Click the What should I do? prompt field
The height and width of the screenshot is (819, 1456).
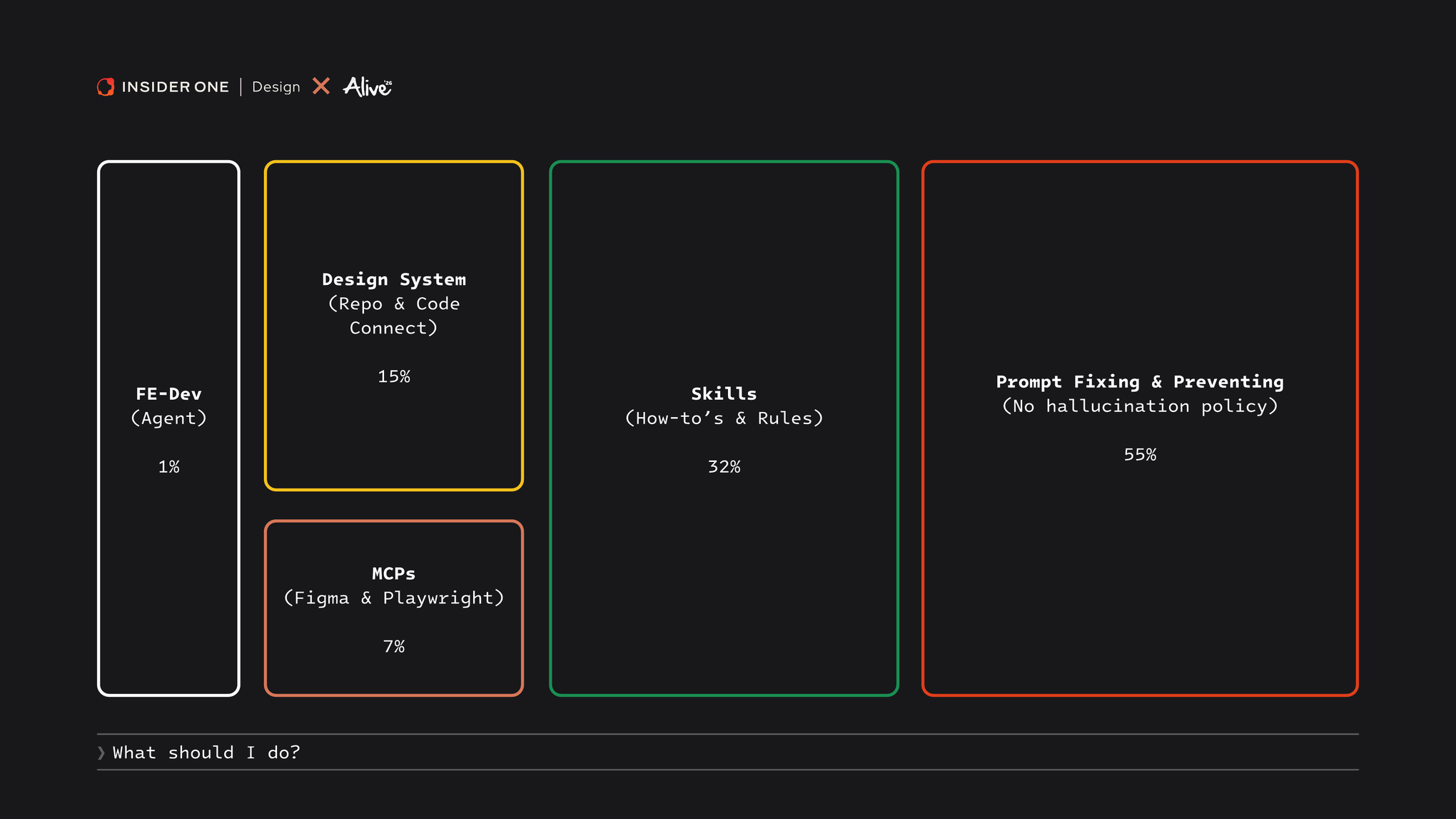click(x=728, y=752)
